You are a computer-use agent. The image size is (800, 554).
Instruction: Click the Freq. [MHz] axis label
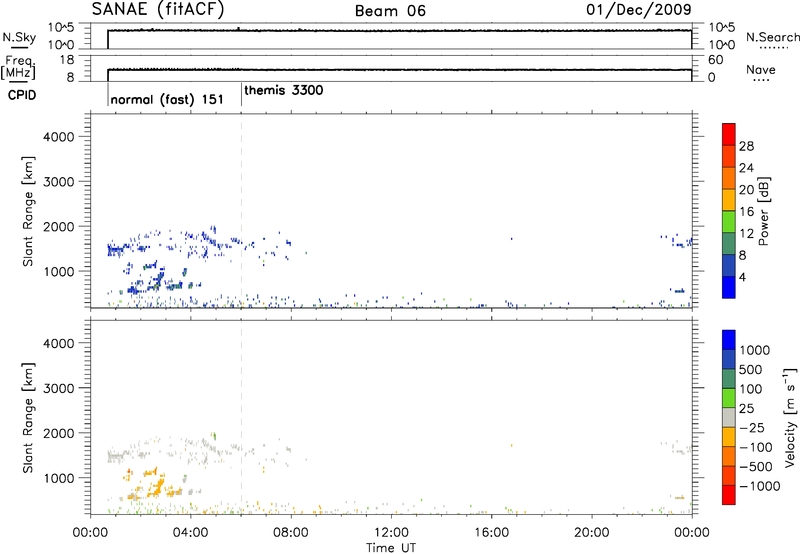point(18,67)
